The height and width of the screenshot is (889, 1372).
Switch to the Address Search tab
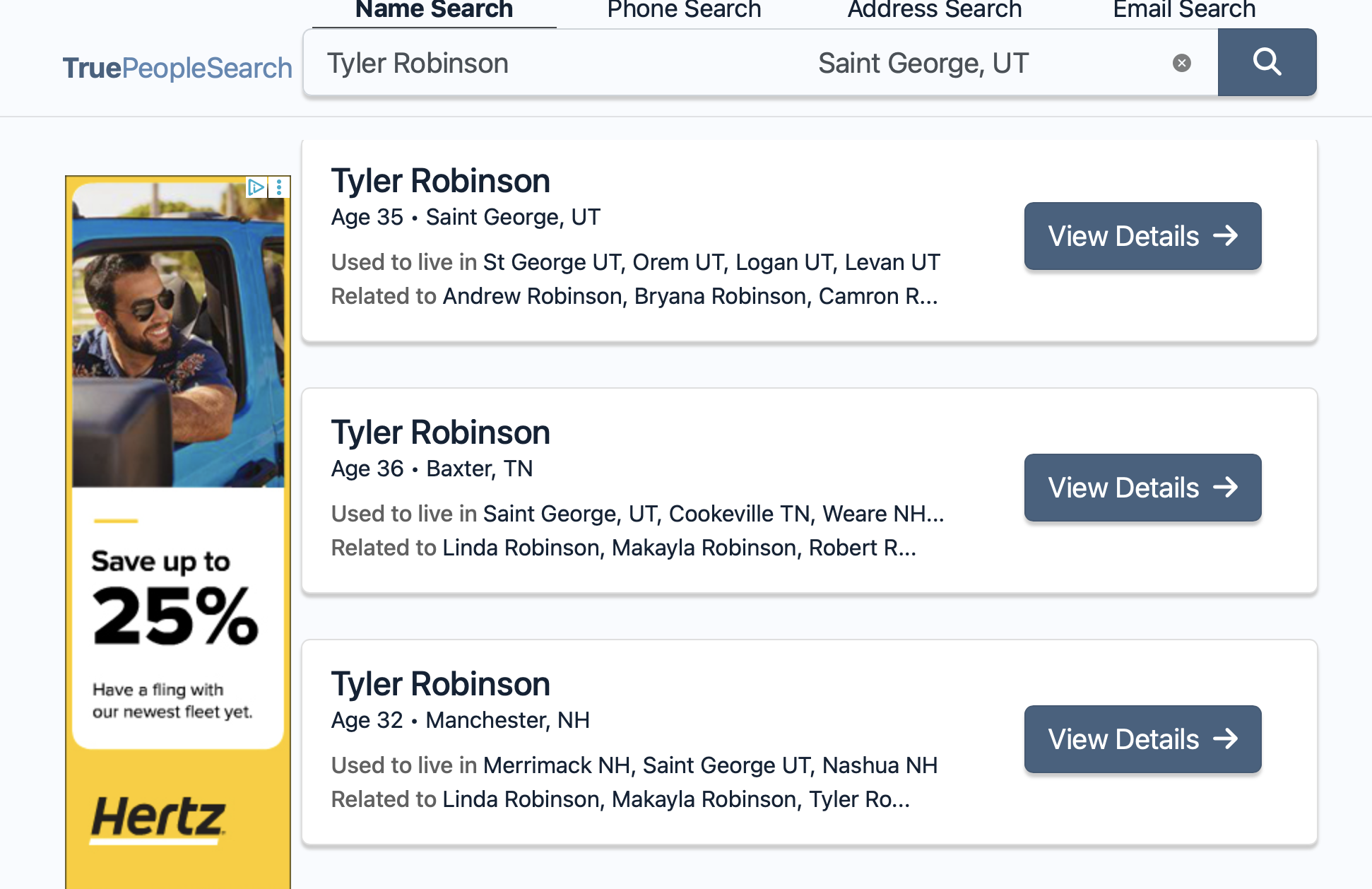point(934,10)
